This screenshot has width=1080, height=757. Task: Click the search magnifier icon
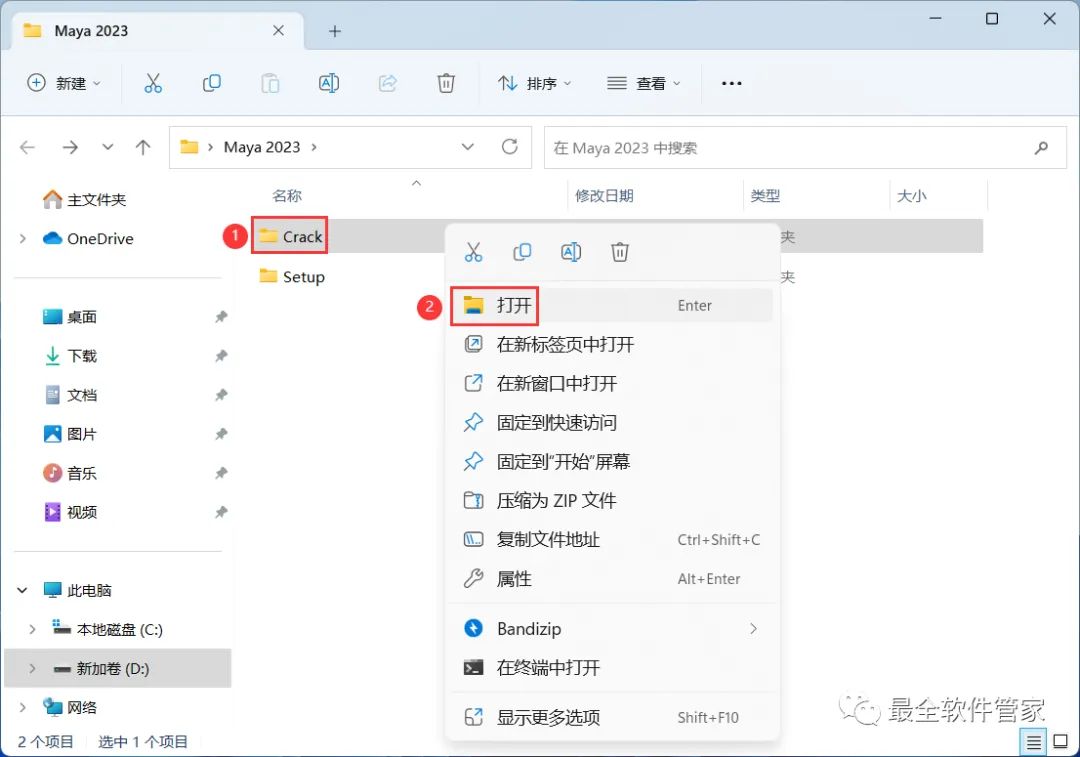[x=1041, y=147]
